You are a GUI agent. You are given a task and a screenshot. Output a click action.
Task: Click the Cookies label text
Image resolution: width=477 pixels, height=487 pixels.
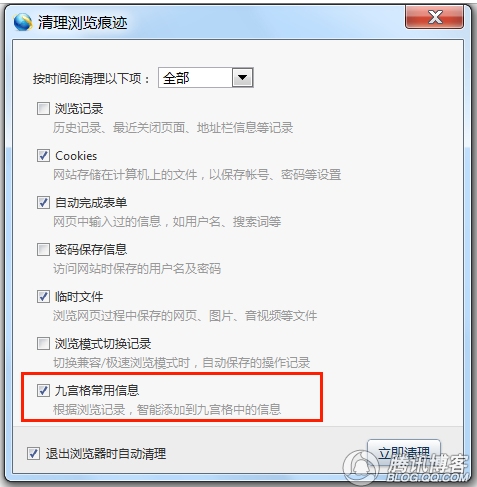(x=76, y=156)
